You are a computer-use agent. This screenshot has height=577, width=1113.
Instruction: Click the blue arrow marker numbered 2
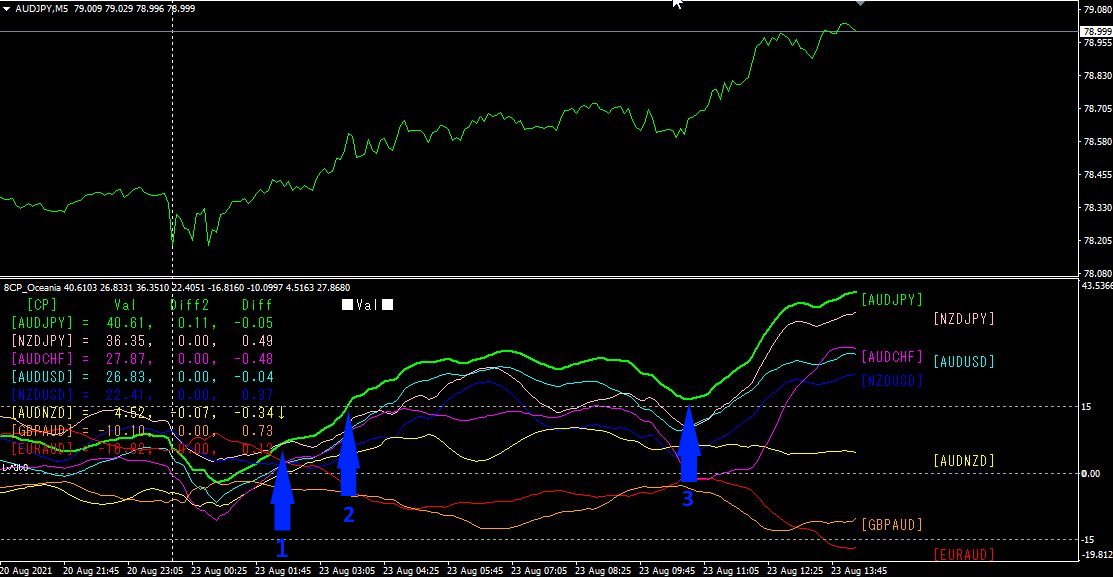(x=348, y=454)
